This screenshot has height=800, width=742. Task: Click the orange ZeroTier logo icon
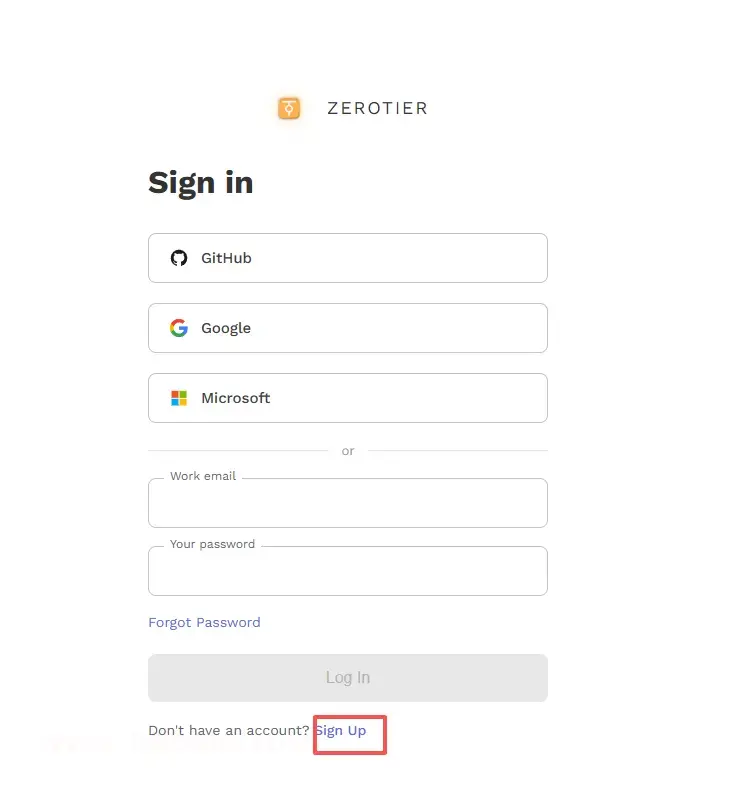coord(289,108)
